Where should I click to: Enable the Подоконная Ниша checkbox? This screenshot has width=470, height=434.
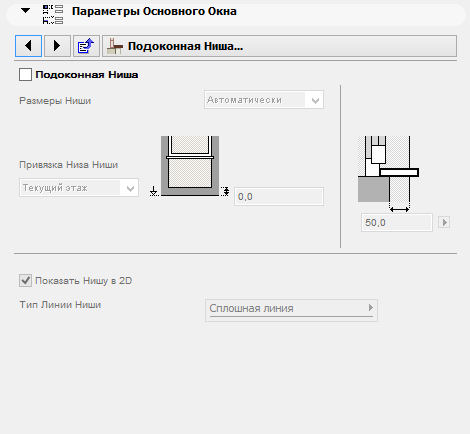click(25, 75)
